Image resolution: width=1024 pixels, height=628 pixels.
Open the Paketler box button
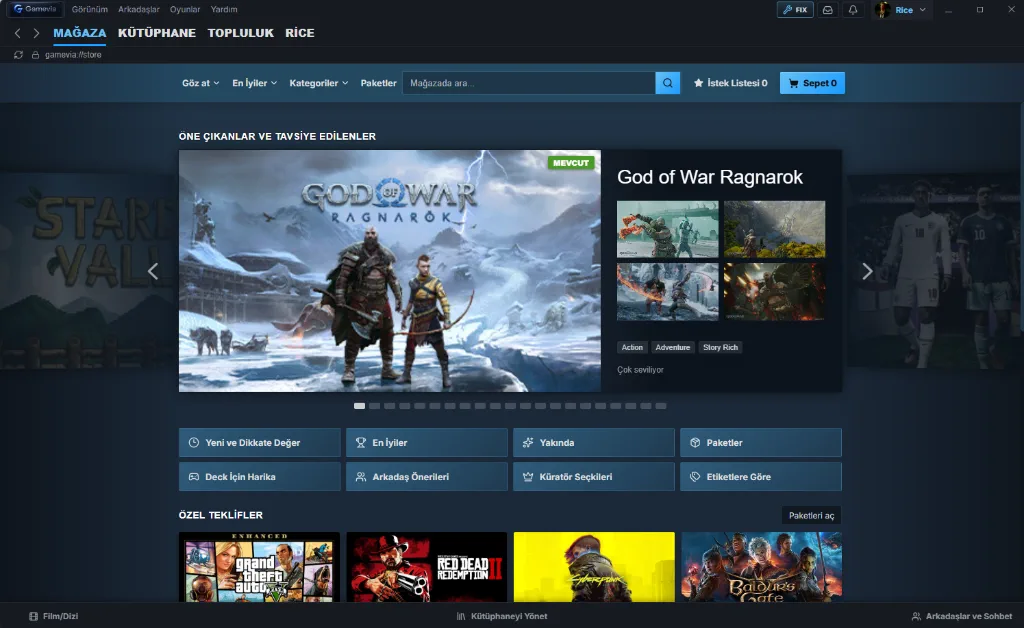point(761,443)
